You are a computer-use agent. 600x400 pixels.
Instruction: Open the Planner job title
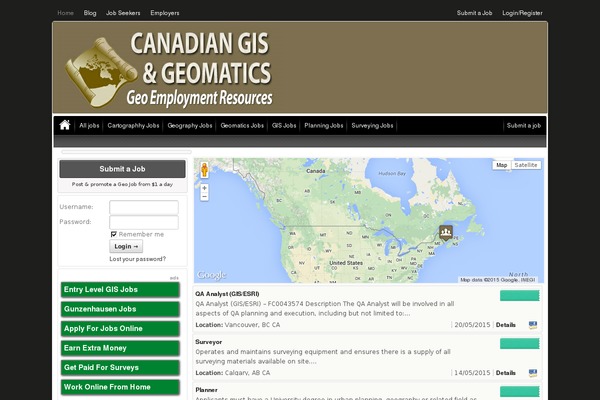click(x=206, y=390)
